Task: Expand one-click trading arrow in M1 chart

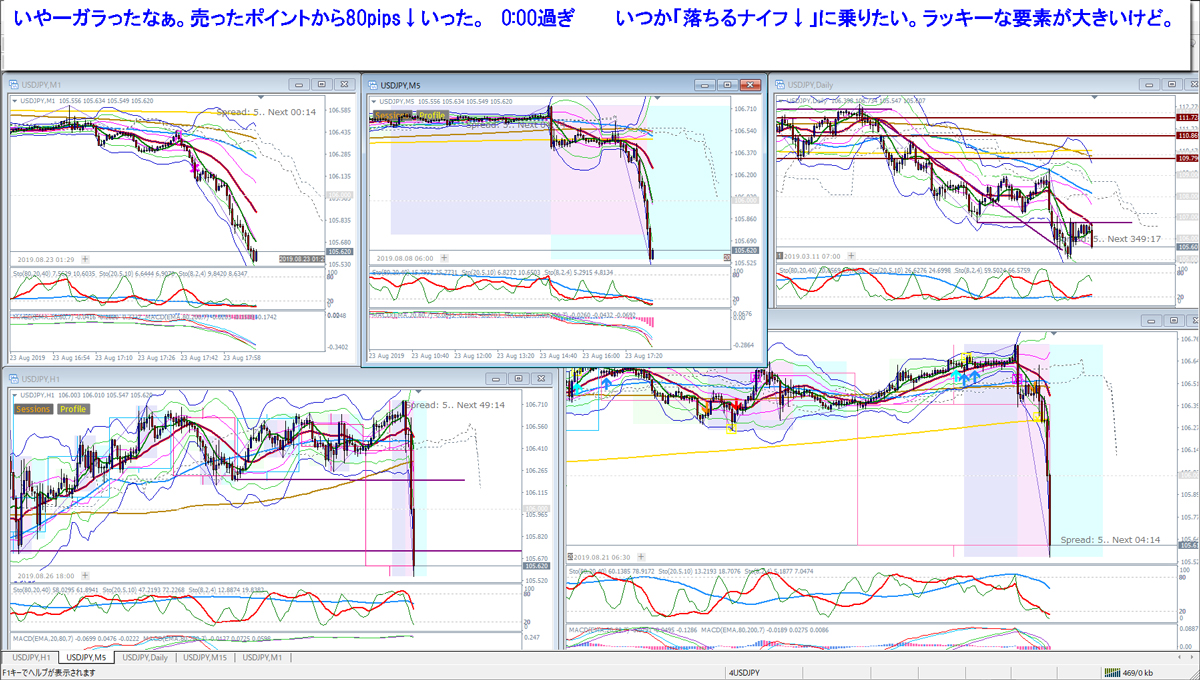Action: 14,100
